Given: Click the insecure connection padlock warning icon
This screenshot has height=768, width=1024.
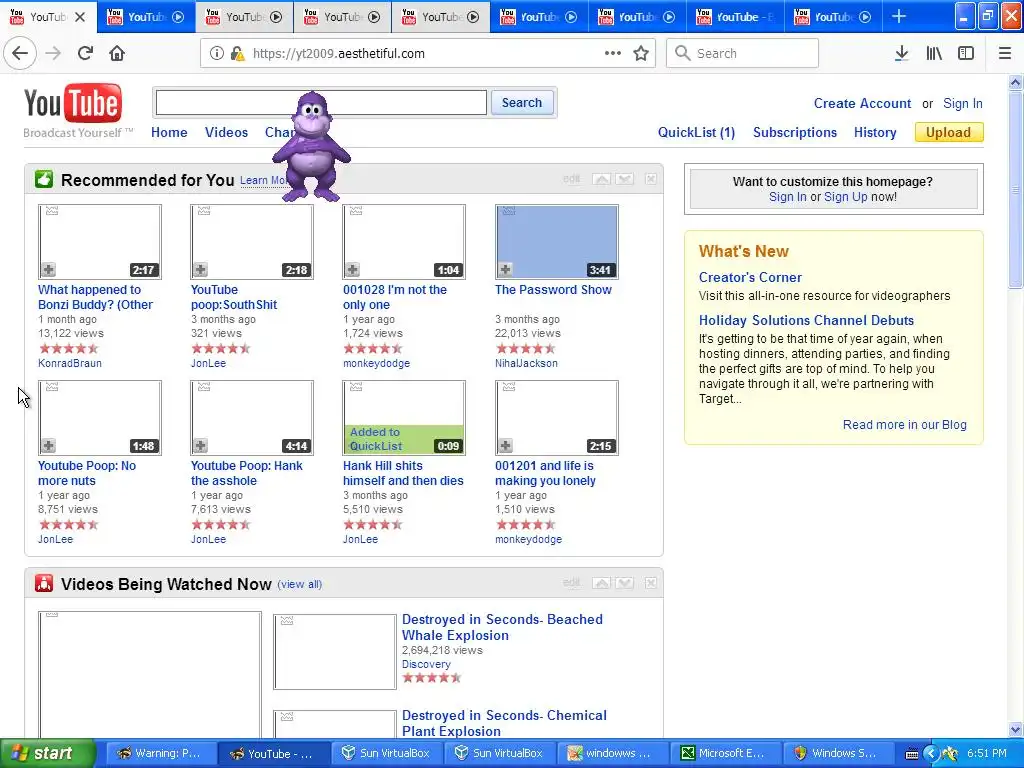Looking at the screenshot, I should (238, 54).
